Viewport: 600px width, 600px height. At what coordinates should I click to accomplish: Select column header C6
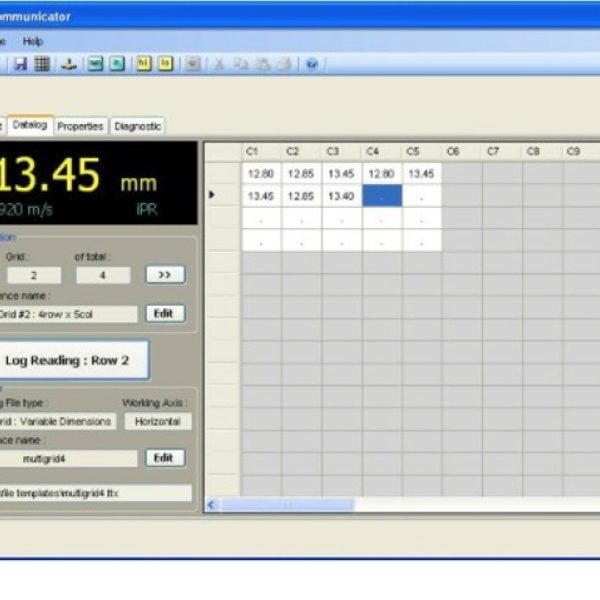[x=461, y=152]
